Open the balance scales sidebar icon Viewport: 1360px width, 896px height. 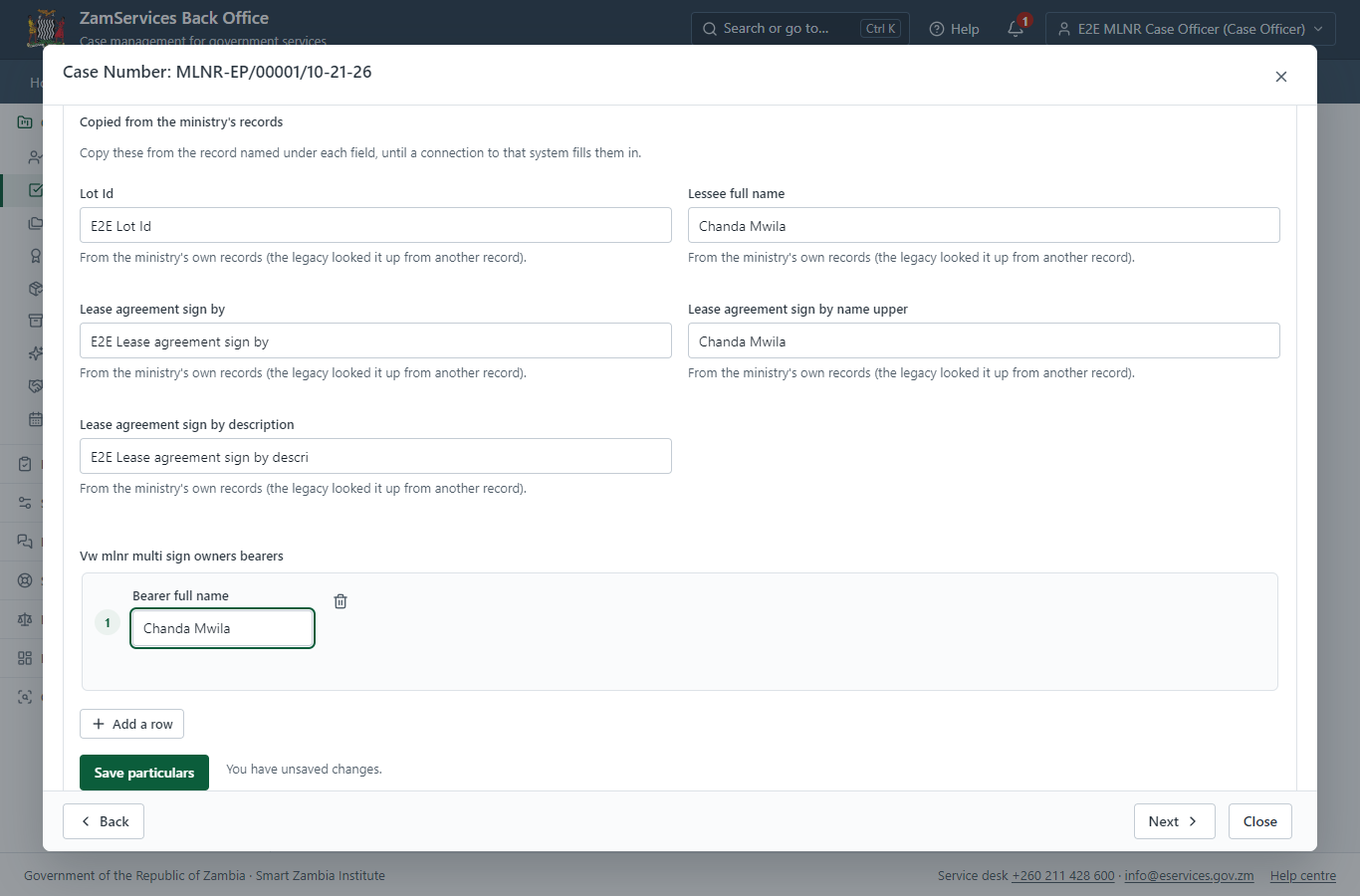pyautogui.click(x=25, y=619)
